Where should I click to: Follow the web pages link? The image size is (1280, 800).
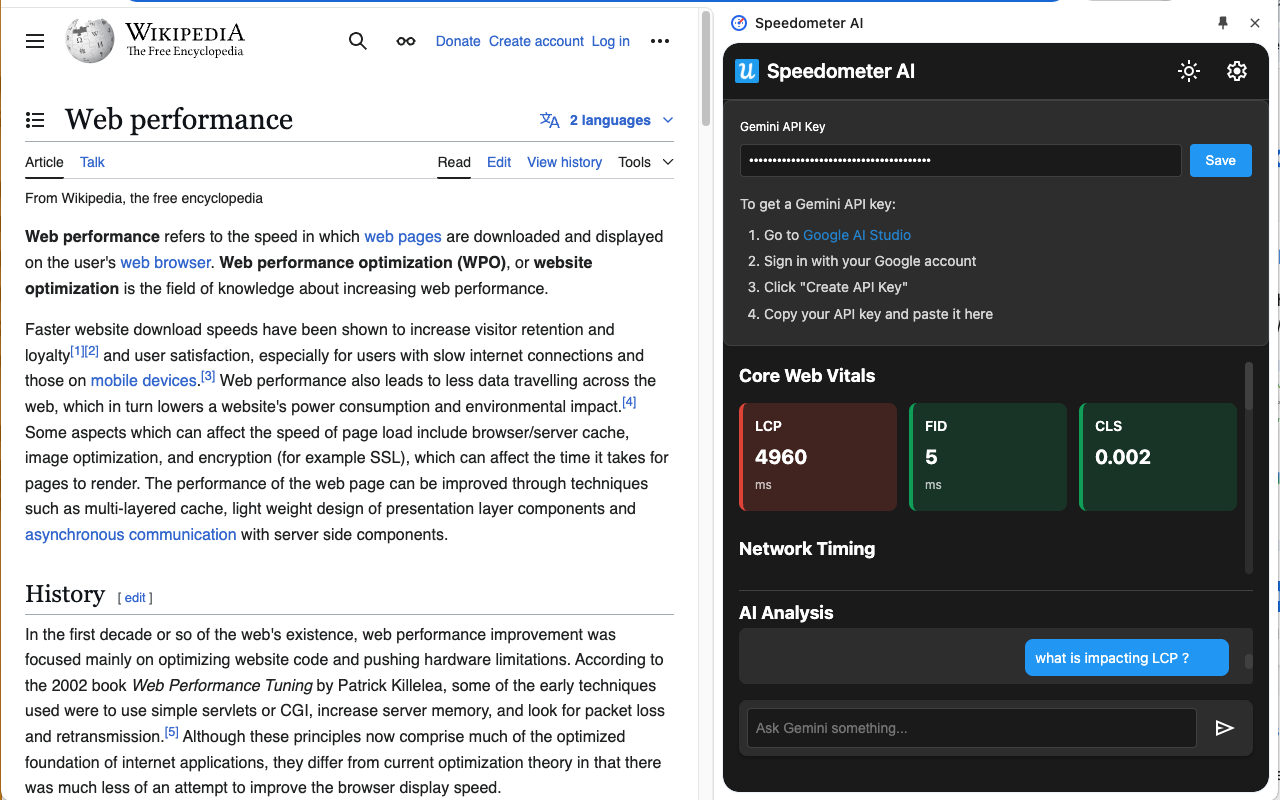click(403, 237)
